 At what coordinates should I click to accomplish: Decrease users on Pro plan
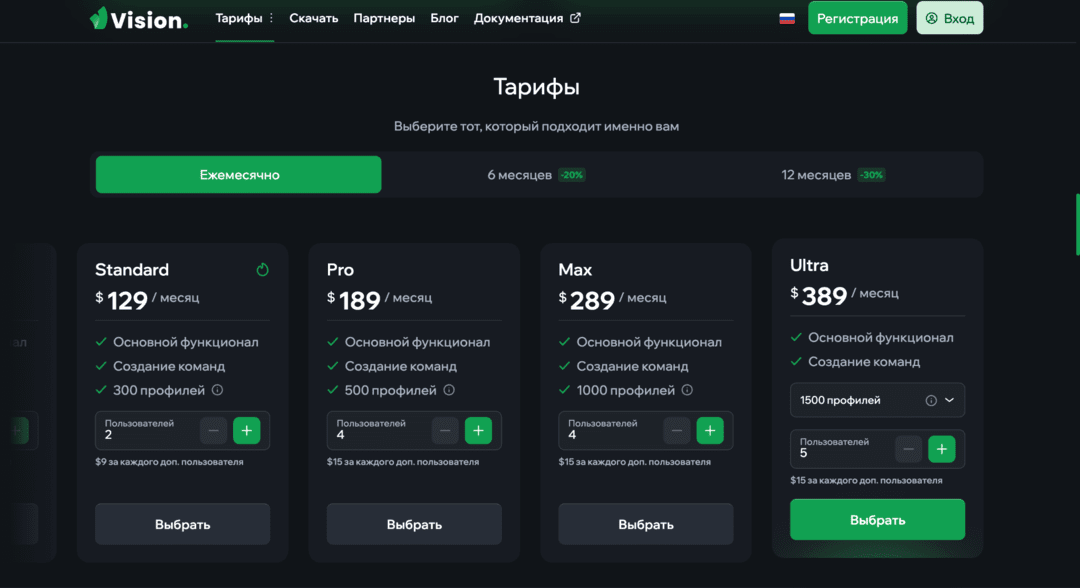[445, 430]
